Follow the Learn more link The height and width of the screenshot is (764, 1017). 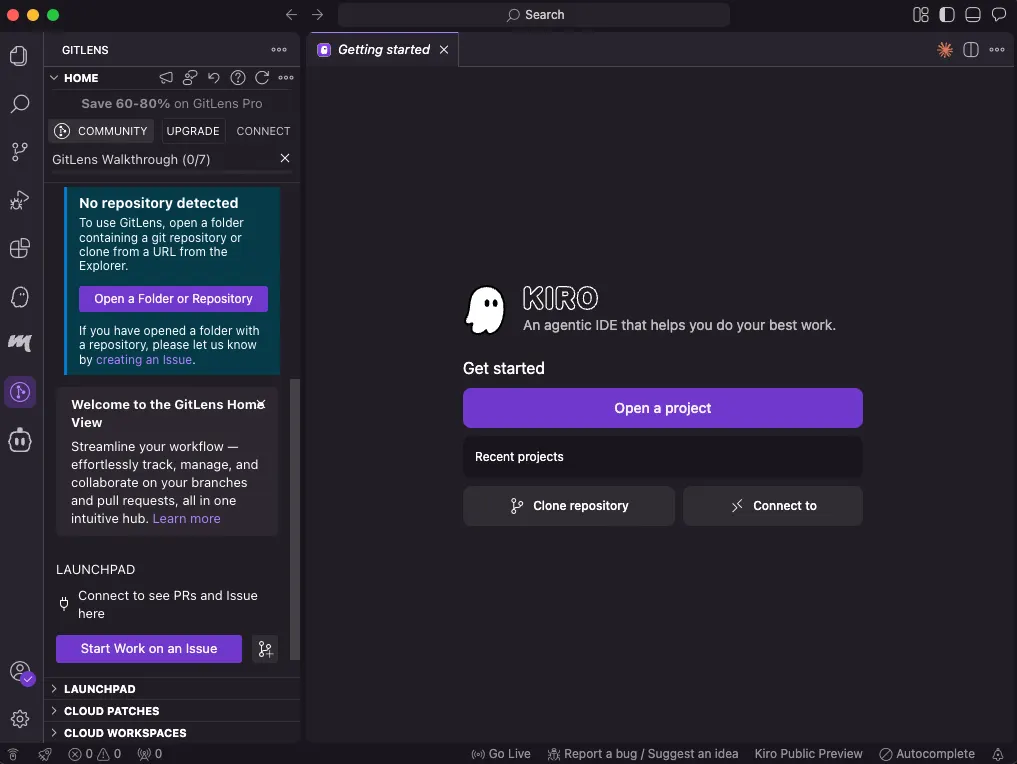point(186,519)
